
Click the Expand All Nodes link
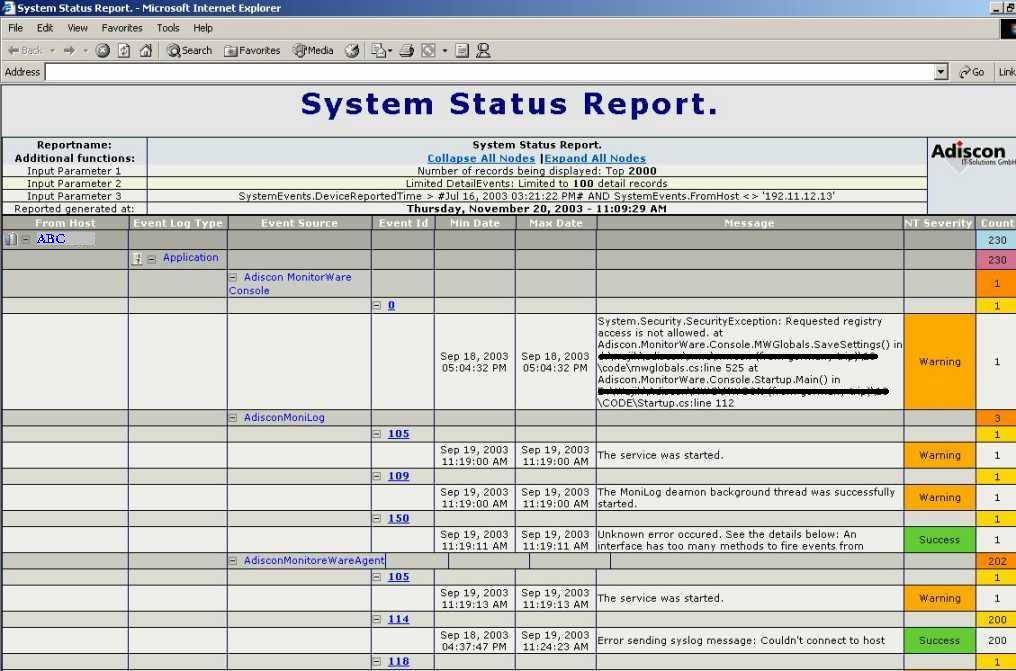click(595, 158)
